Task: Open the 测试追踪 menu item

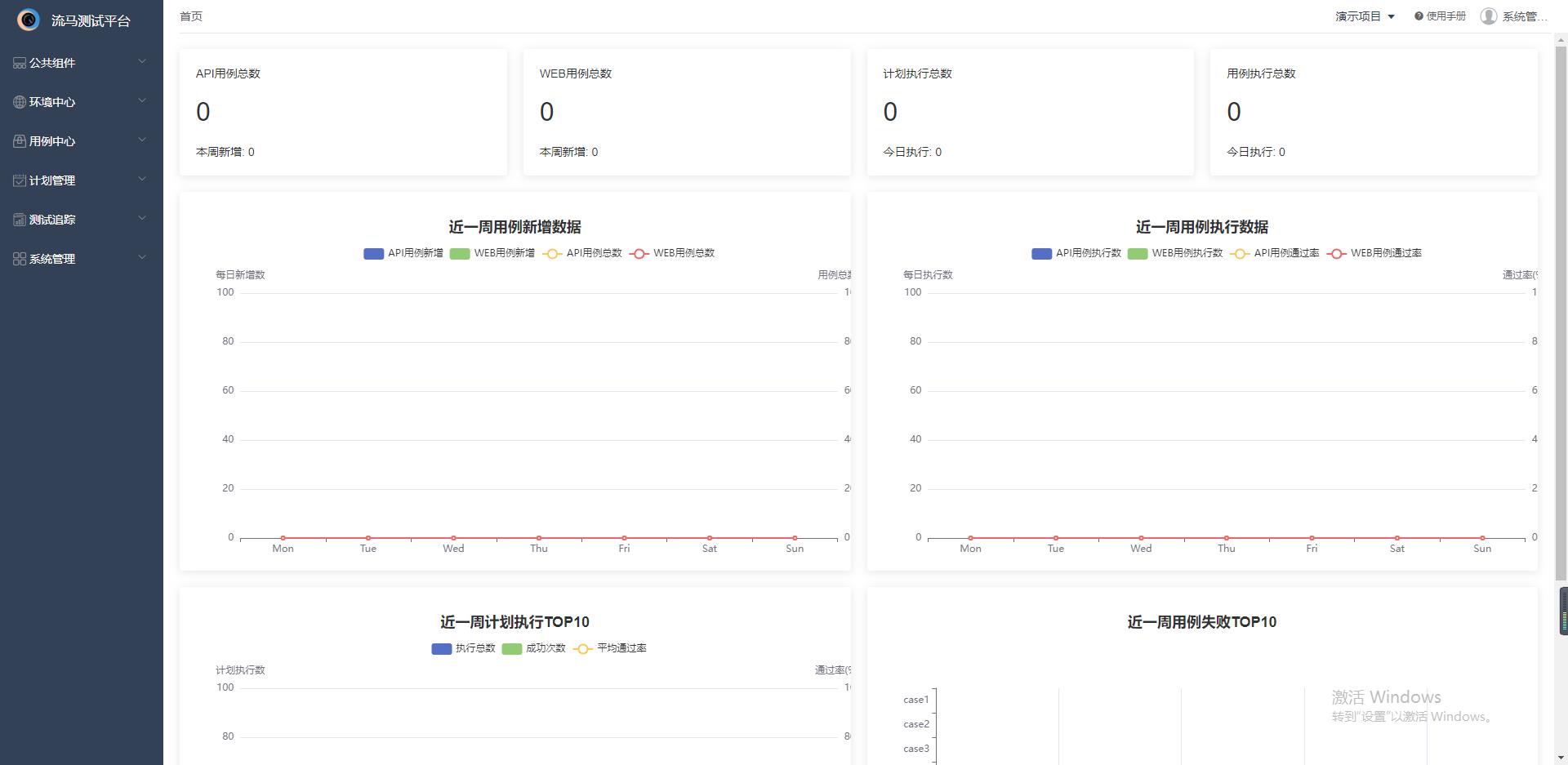Action: click(x=82, y=220)
